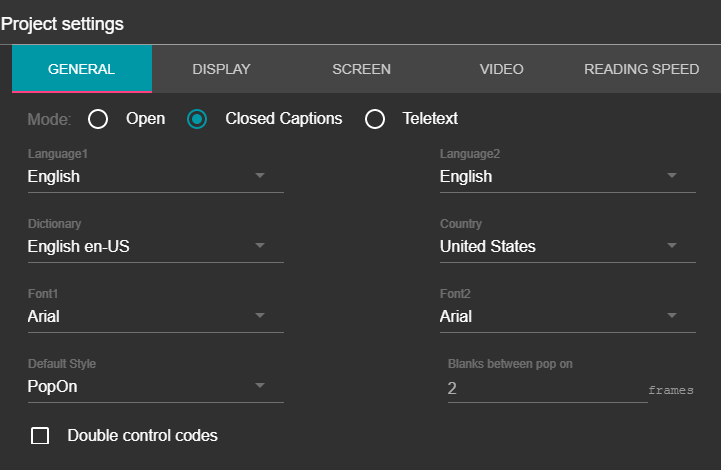This screenshot has height=470, width=721.
Task: Expand the Dictionary dropdown showing English en-US
Action: pyautogui.click(x=155, y=246)
